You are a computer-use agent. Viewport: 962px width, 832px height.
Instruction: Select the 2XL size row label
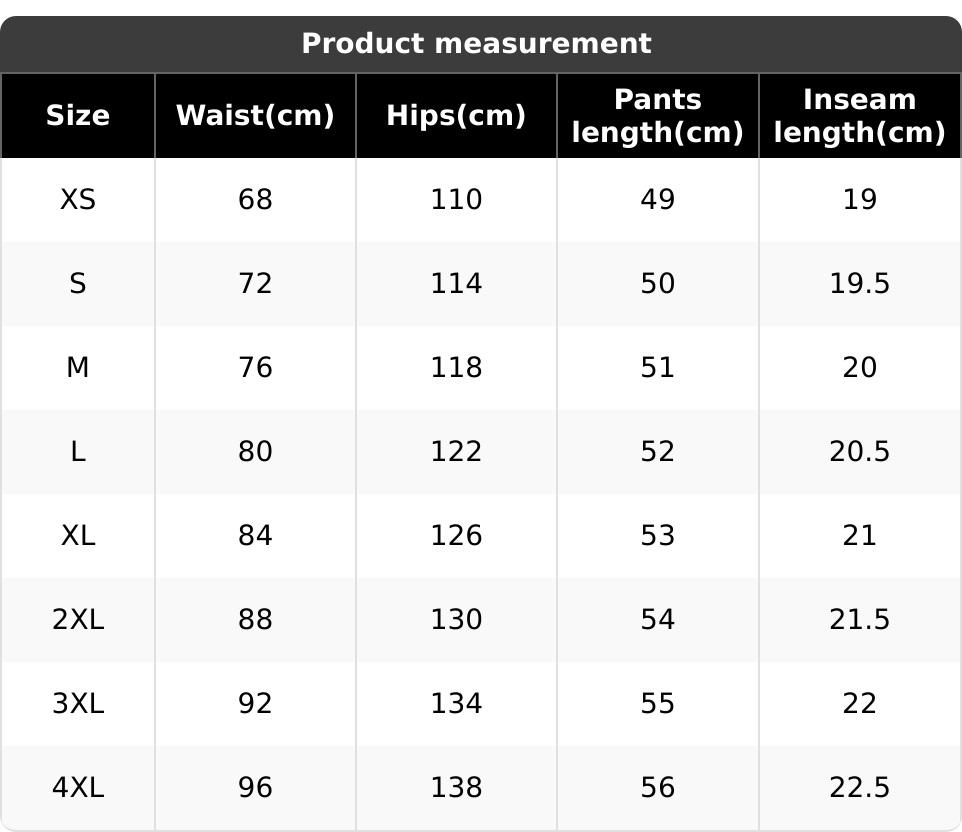coord(78,620)
